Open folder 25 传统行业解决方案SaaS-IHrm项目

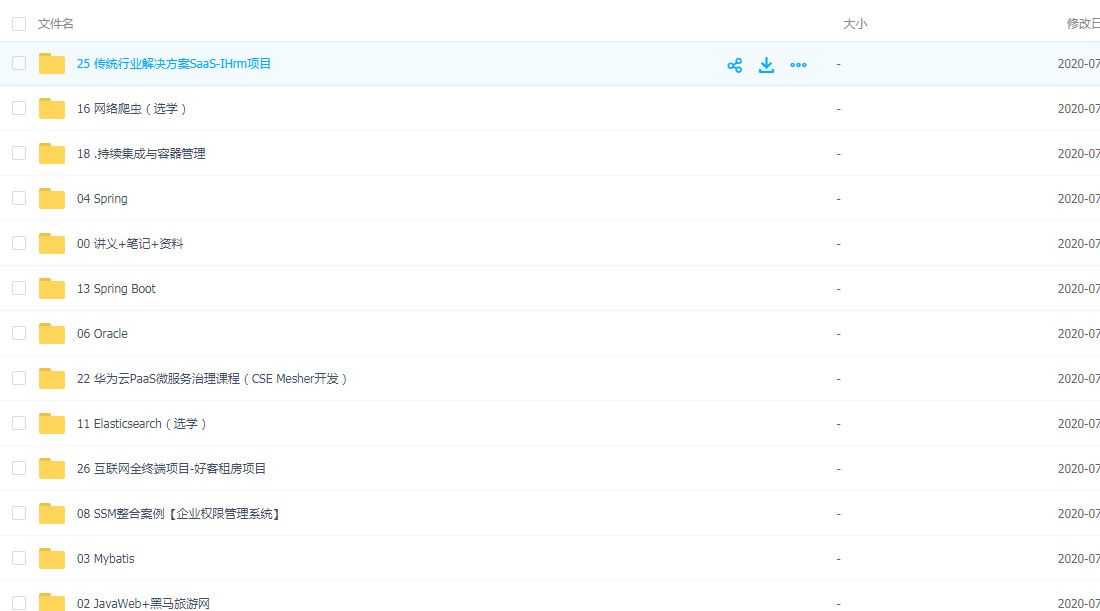pos(174,64)
